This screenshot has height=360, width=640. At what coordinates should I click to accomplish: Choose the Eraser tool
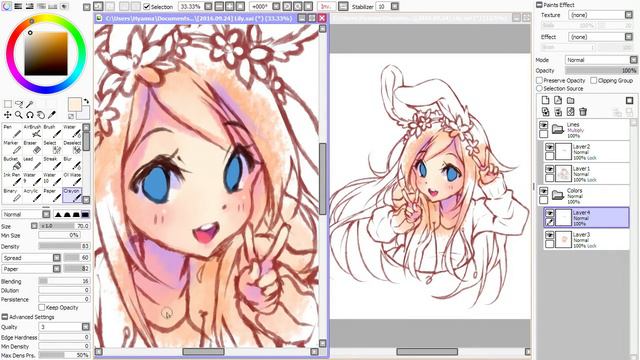pos(32,147)
